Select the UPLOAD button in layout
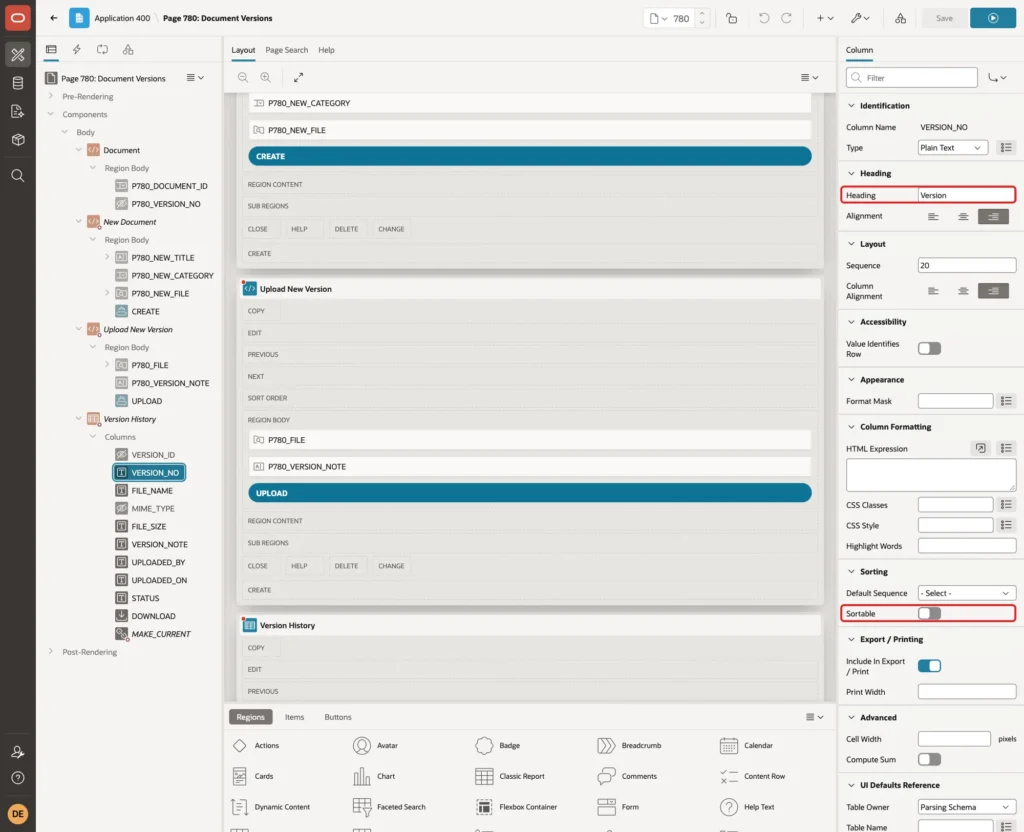 530,493
